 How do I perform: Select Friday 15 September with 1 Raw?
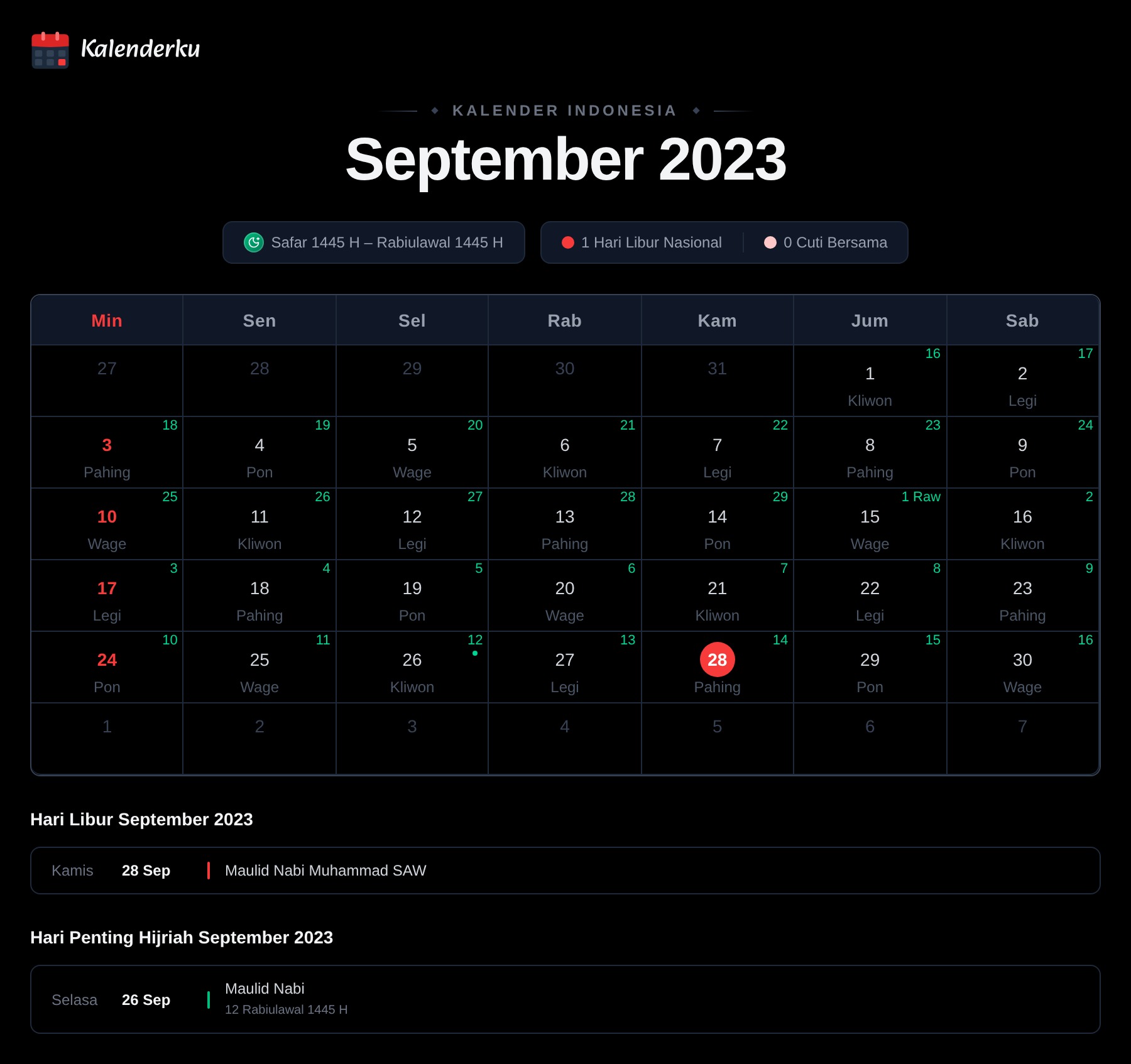point(870,524)
